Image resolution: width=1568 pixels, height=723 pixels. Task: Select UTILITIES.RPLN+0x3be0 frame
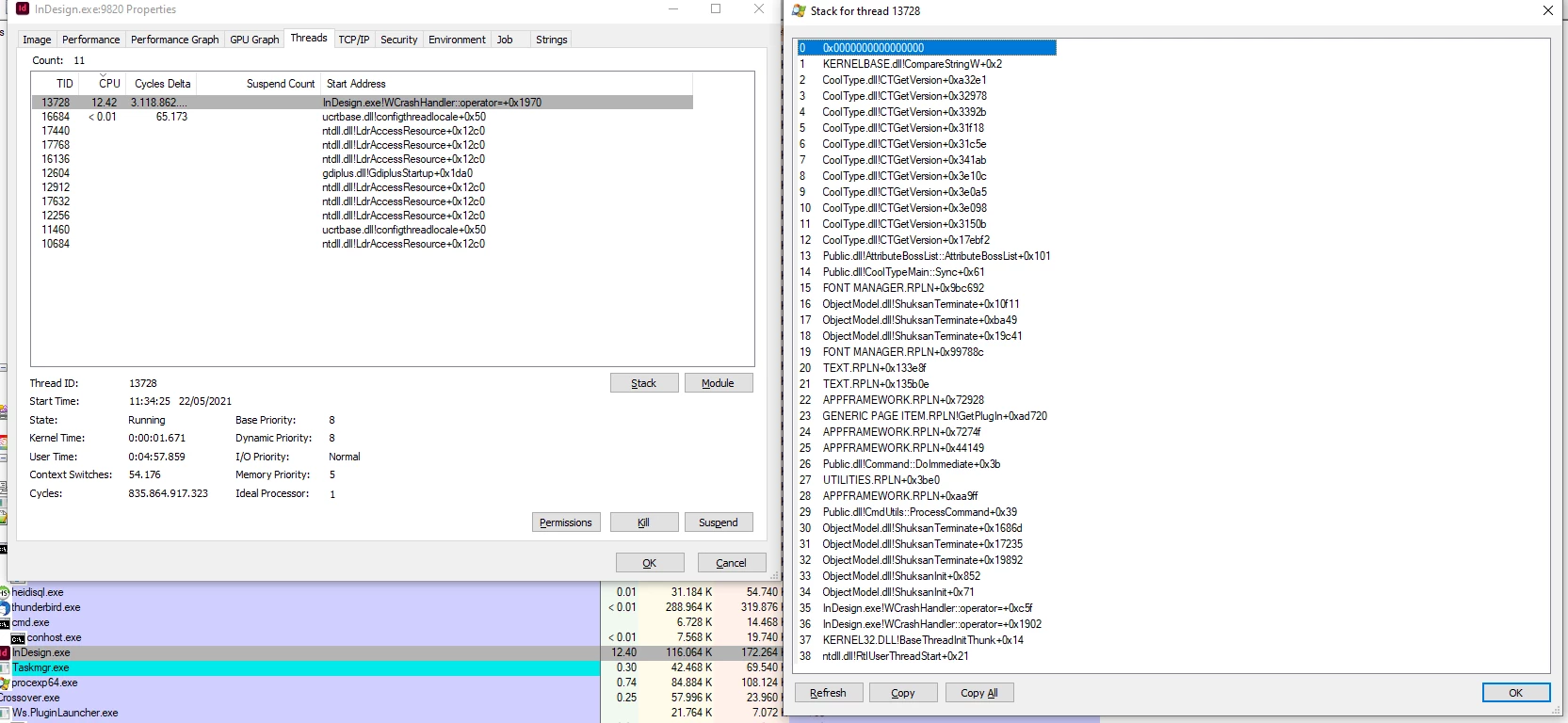[881, 480]
